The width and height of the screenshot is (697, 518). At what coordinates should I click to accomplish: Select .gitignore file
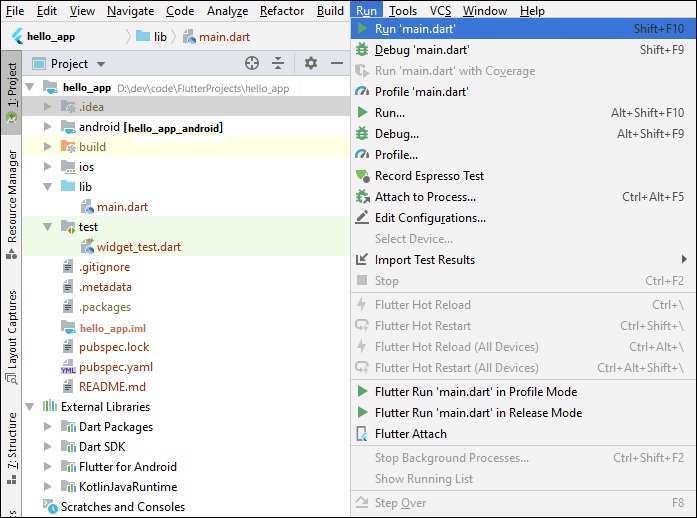pos(104,267)
